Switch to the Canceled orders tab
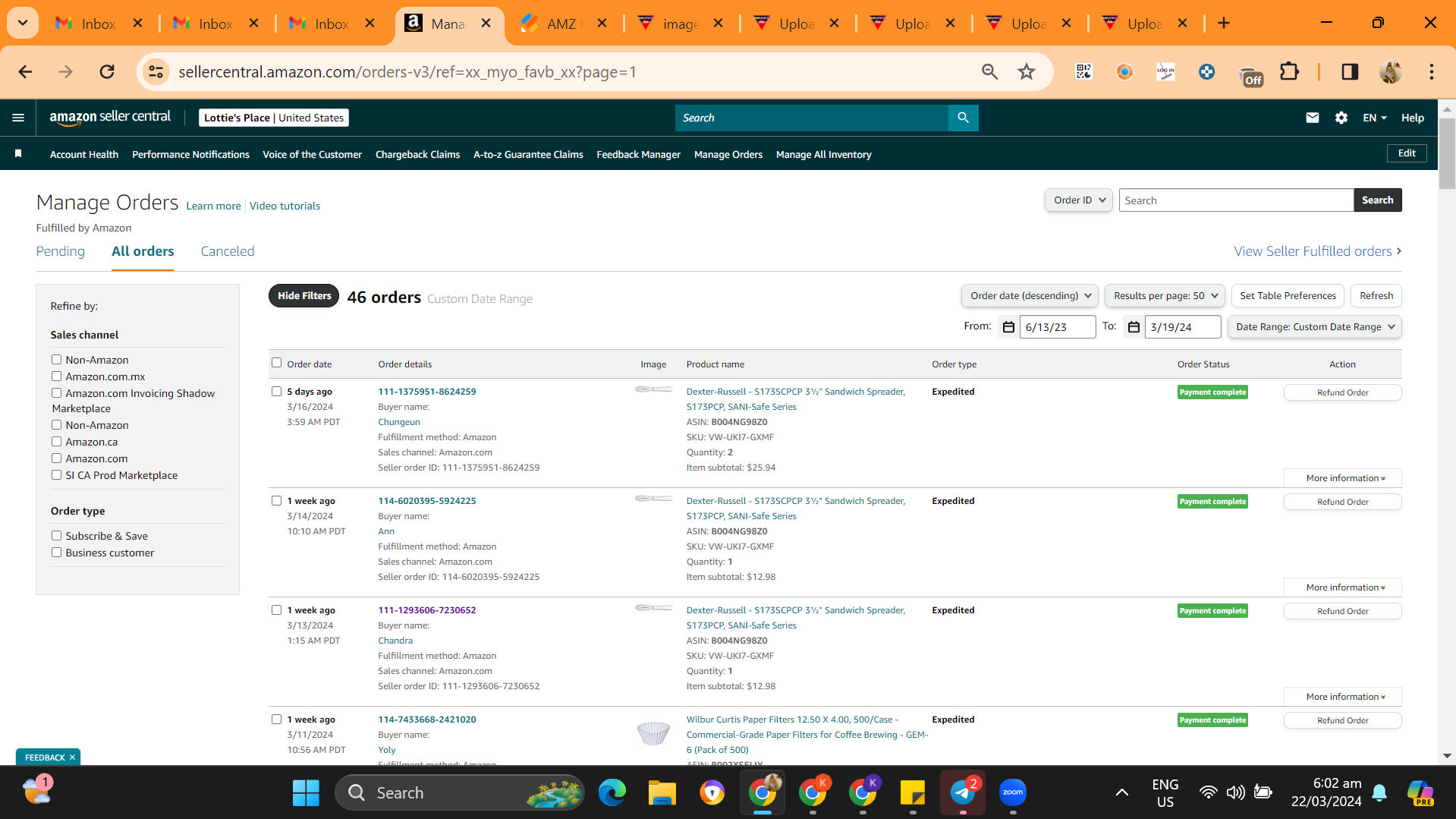This screenshot has height=819, width=1456. (x=228, y=251)
